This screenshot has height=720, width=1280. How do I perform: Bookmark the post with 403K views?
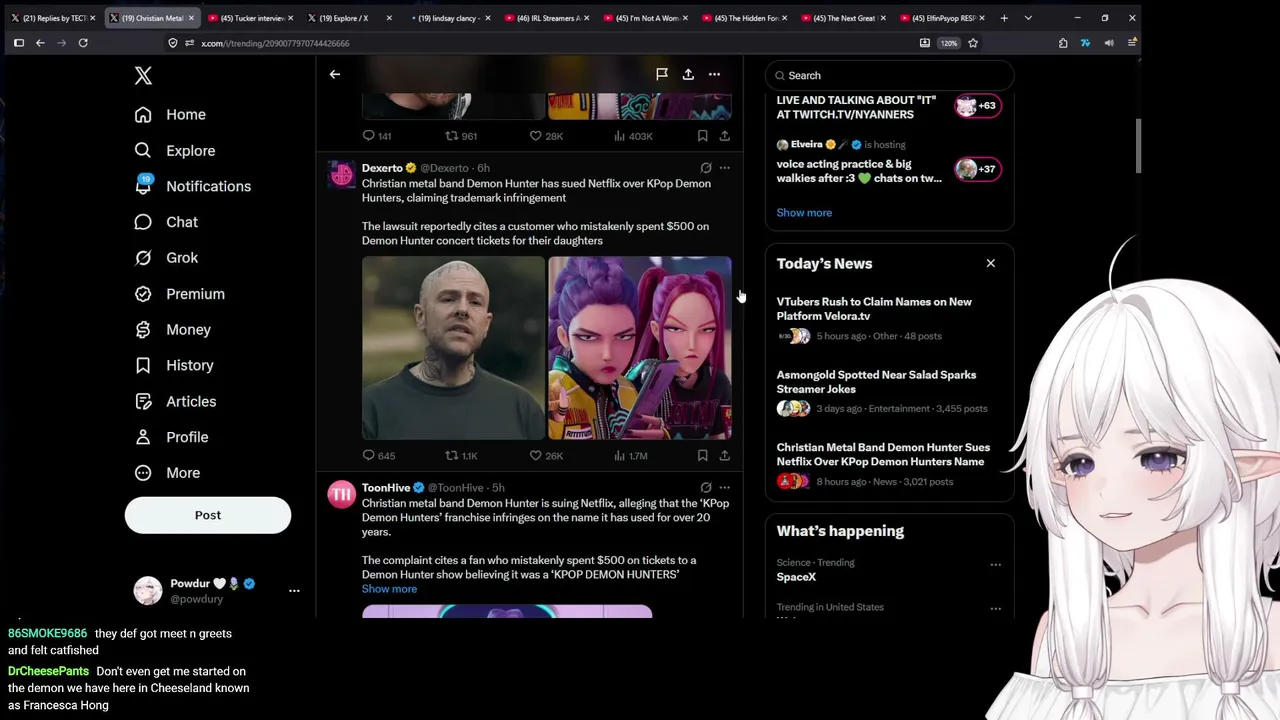click(x=702, y=136)
